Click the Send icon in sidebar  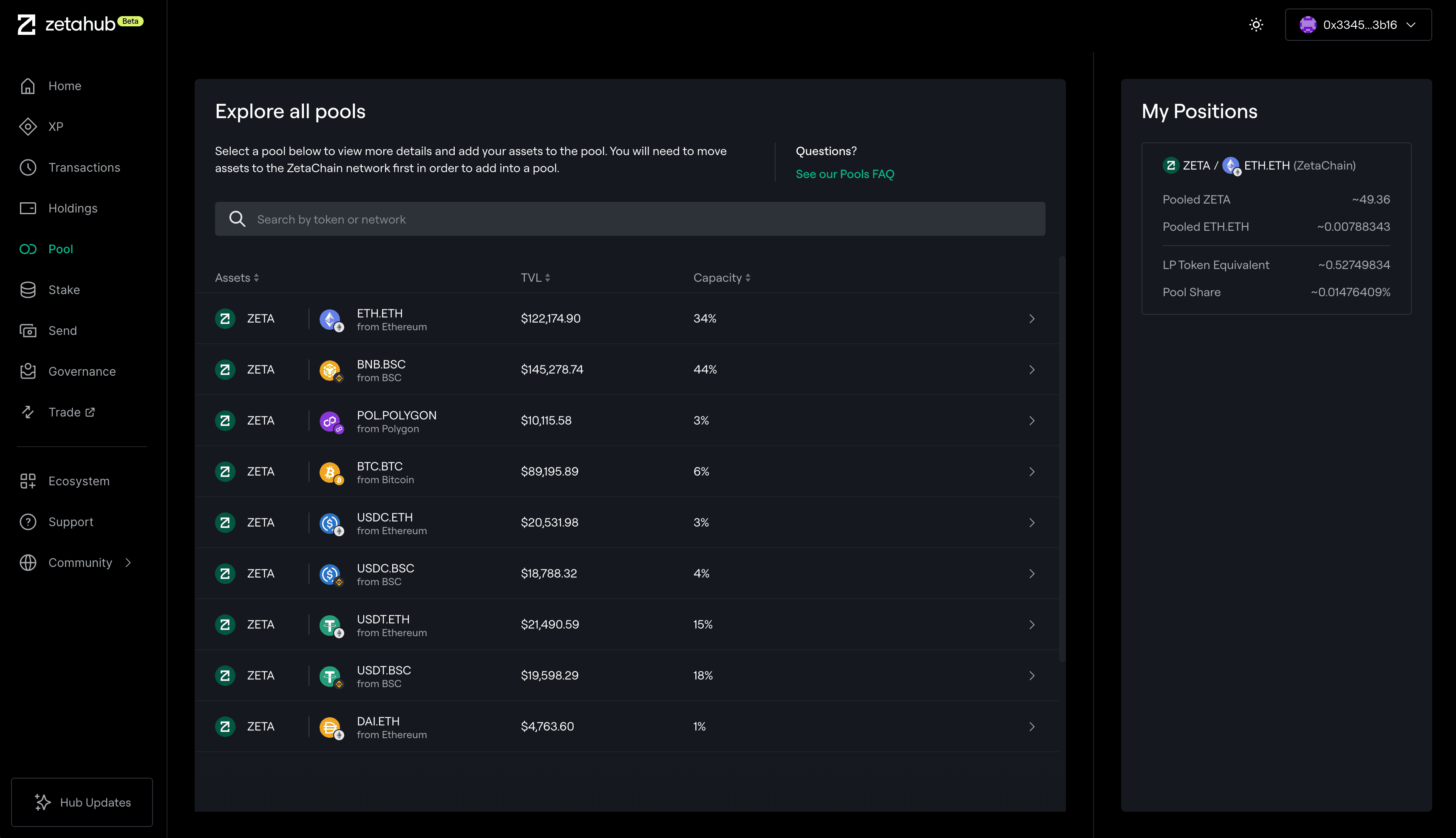click(x=28, y=331)
